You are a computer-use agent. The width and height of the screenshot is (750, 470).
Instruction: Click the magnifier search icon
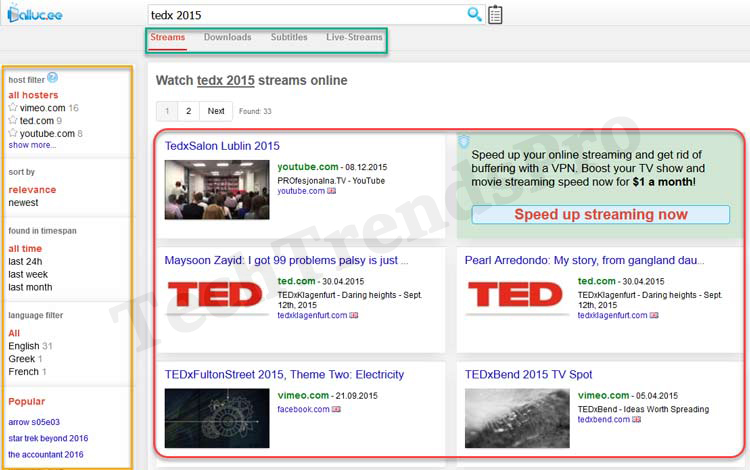pos(474,14)
